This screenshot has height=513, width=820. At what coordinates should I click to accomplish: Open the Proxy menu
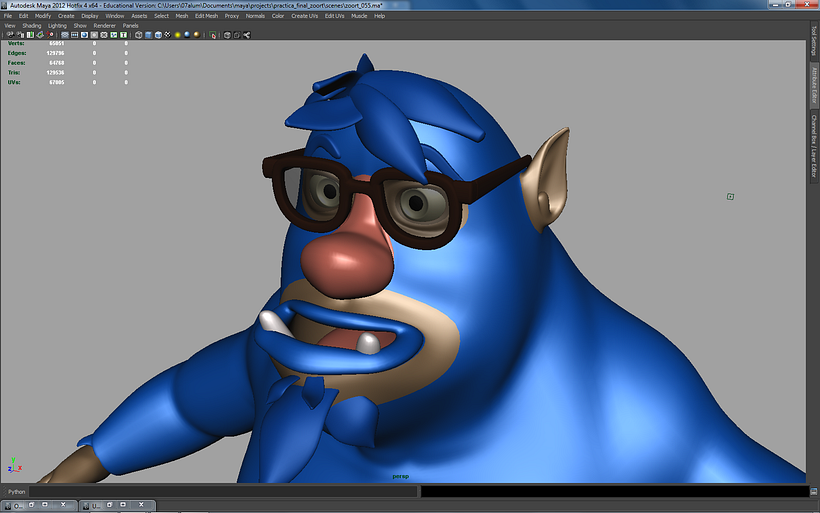click(232, 16)
